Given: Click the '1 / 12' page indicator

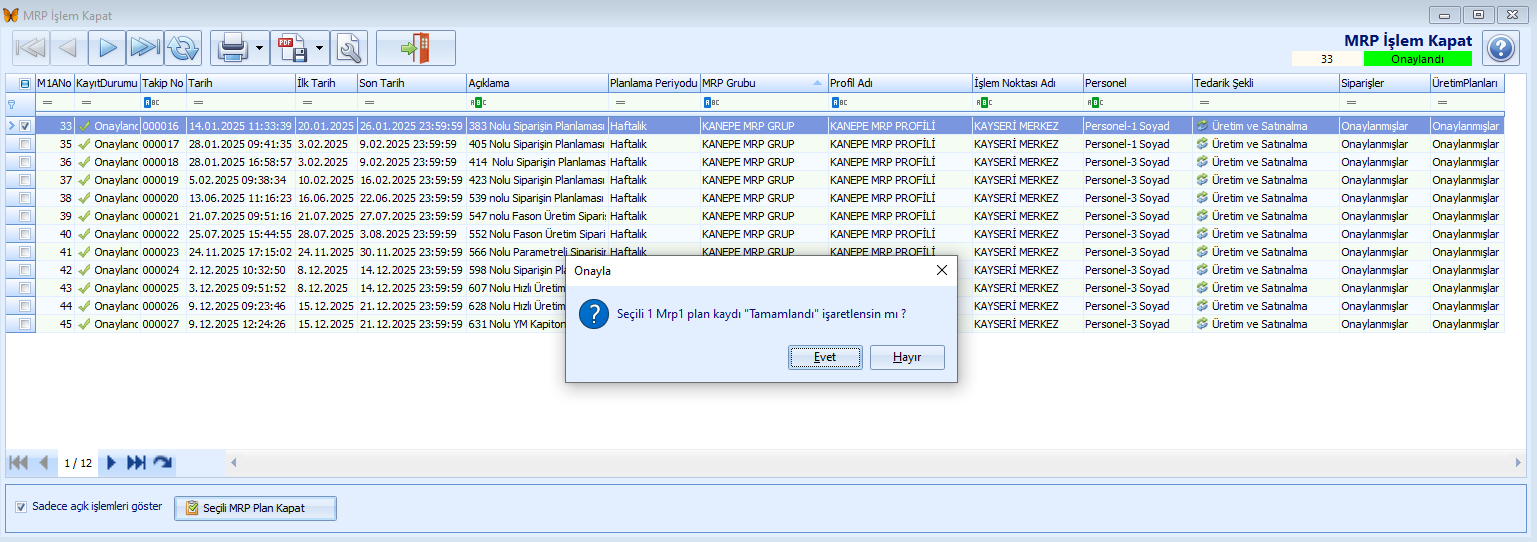Looking at the screenshot, I should [x=78, y=463].
